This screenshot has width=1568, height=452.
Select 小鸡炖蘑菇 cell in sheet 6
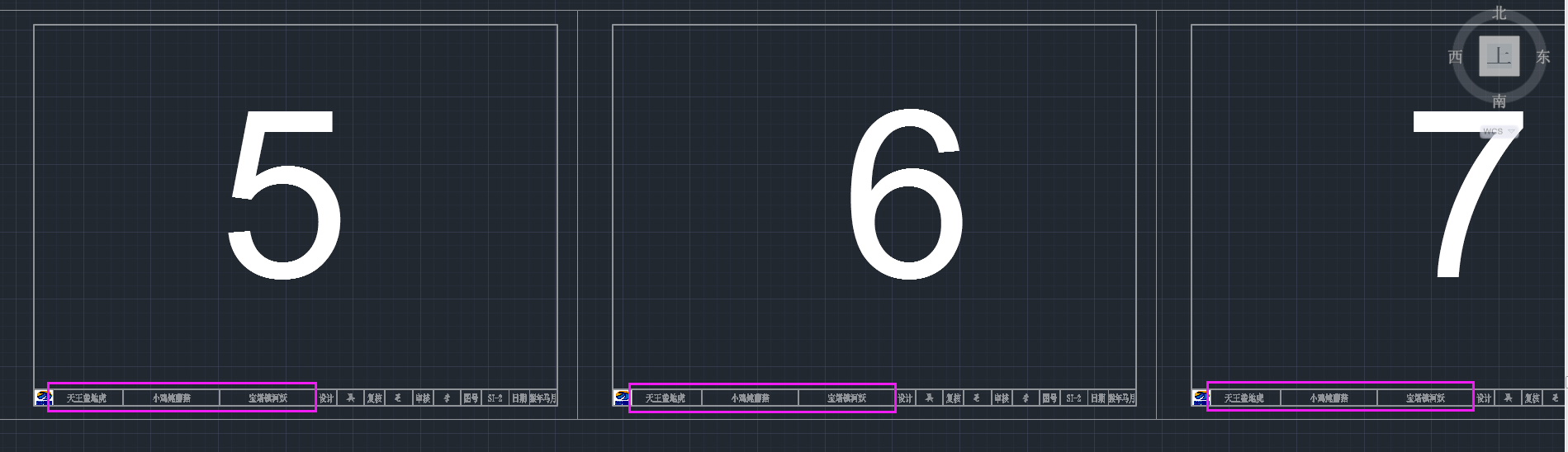751,398
